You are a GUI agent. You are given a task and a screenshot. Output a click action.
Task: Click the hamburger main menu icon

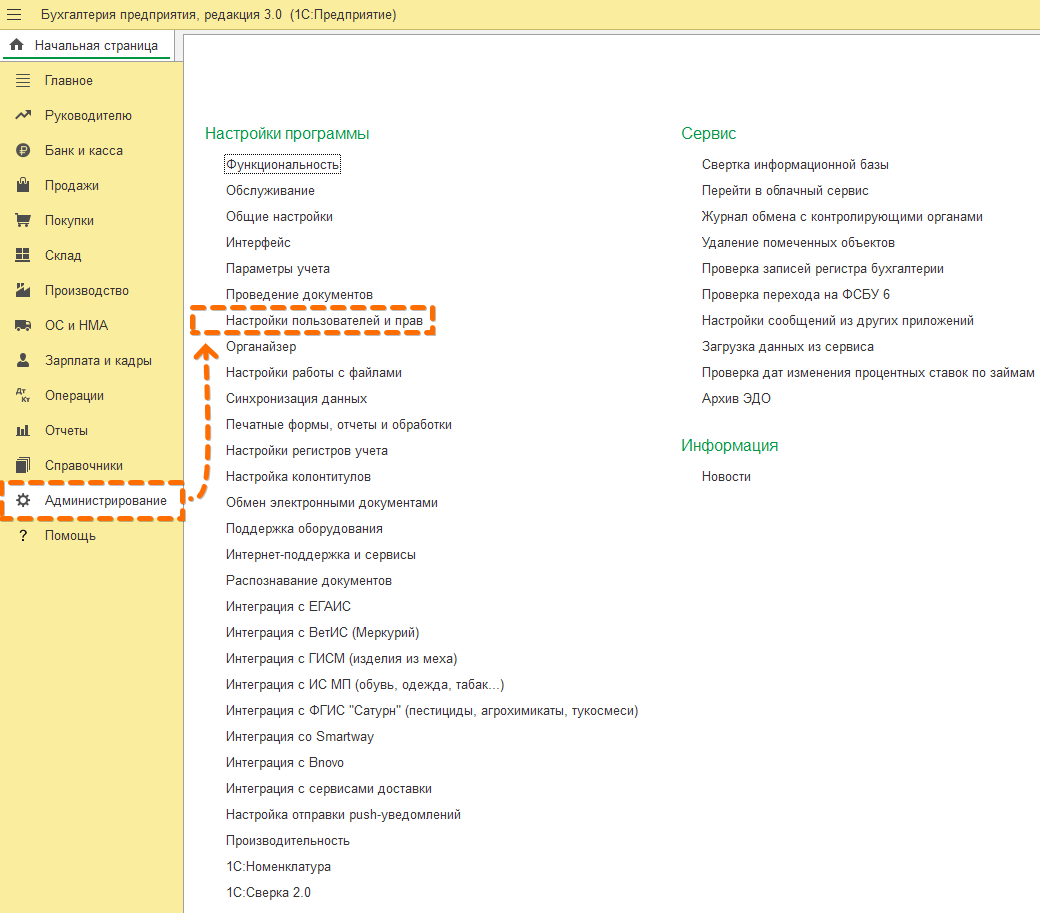14,15
